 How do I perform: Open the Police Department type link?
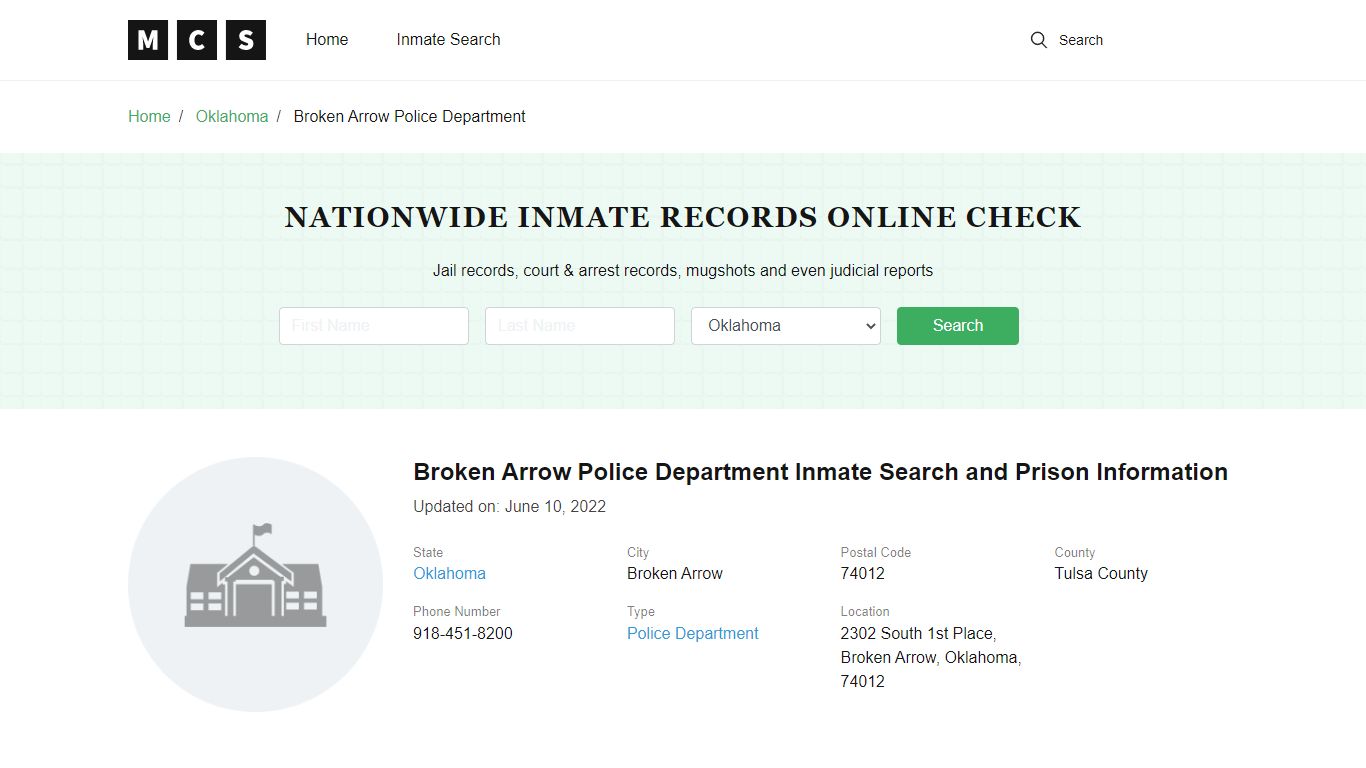coord(693,633)
